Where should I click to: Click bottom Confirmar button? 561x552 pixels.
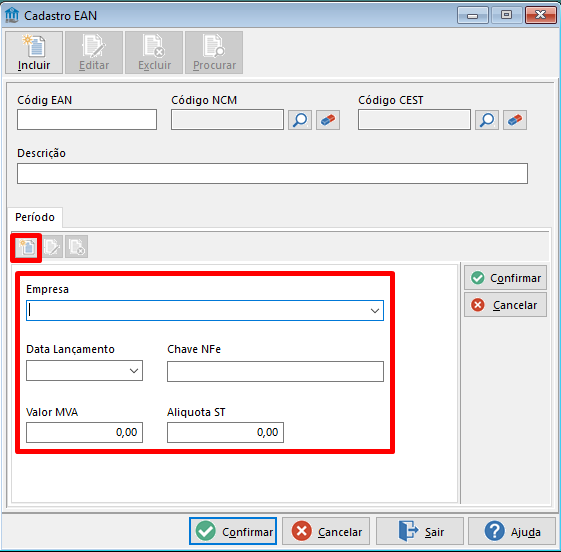point(233,531)
